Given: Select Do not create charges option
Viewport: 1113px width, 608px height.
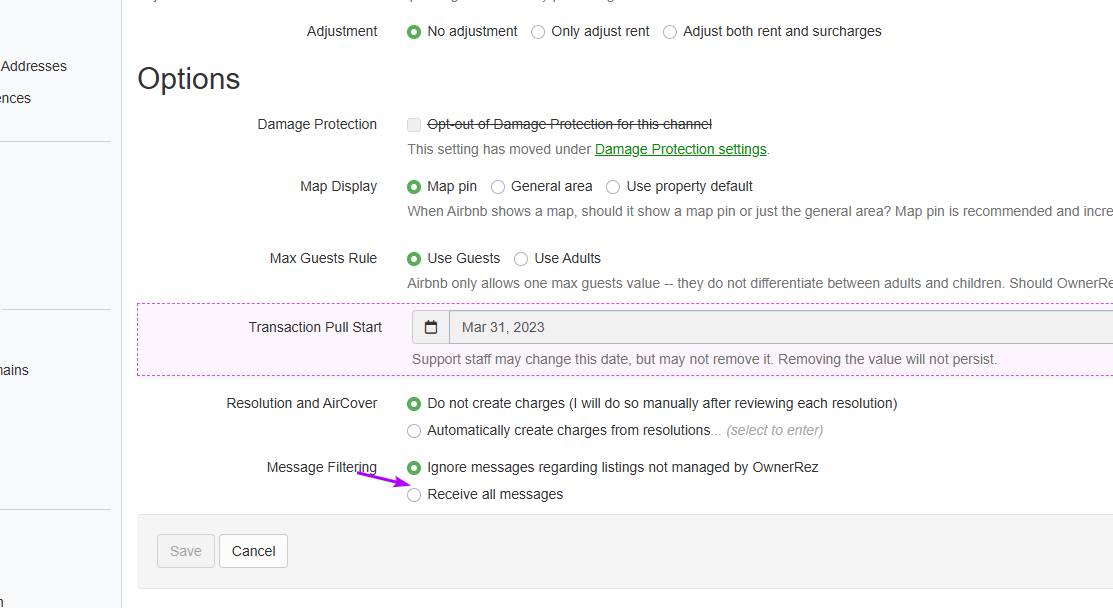Looking at the screenshot, I should point(414,404).
